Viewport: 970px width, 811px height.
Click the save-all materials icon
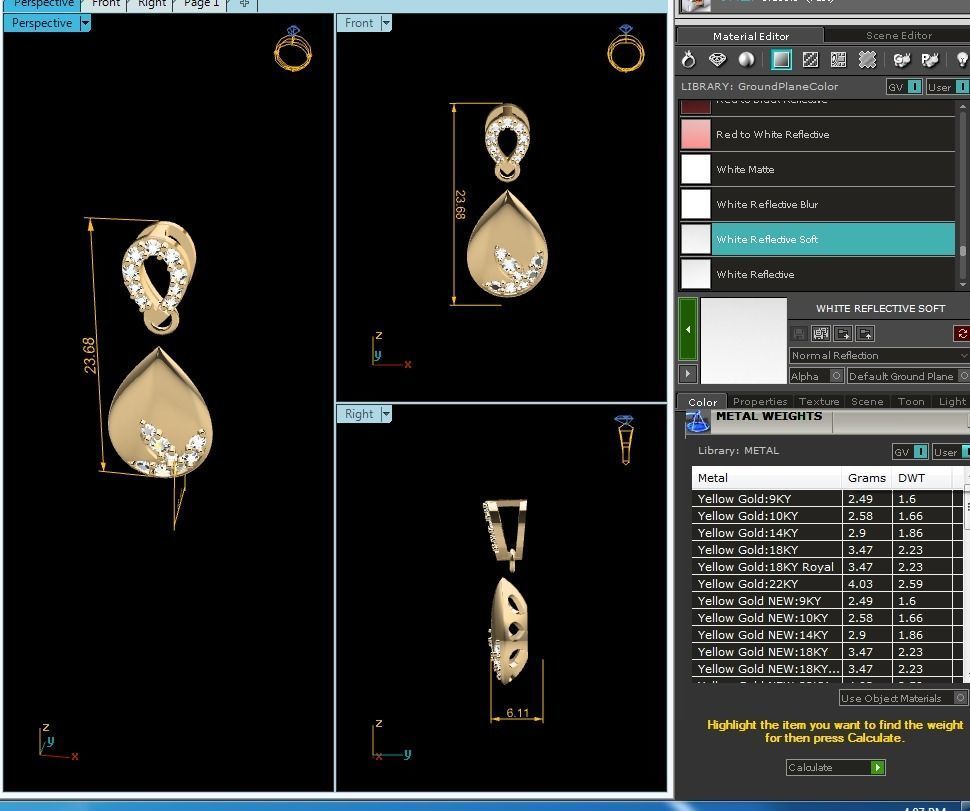(821, 334)
